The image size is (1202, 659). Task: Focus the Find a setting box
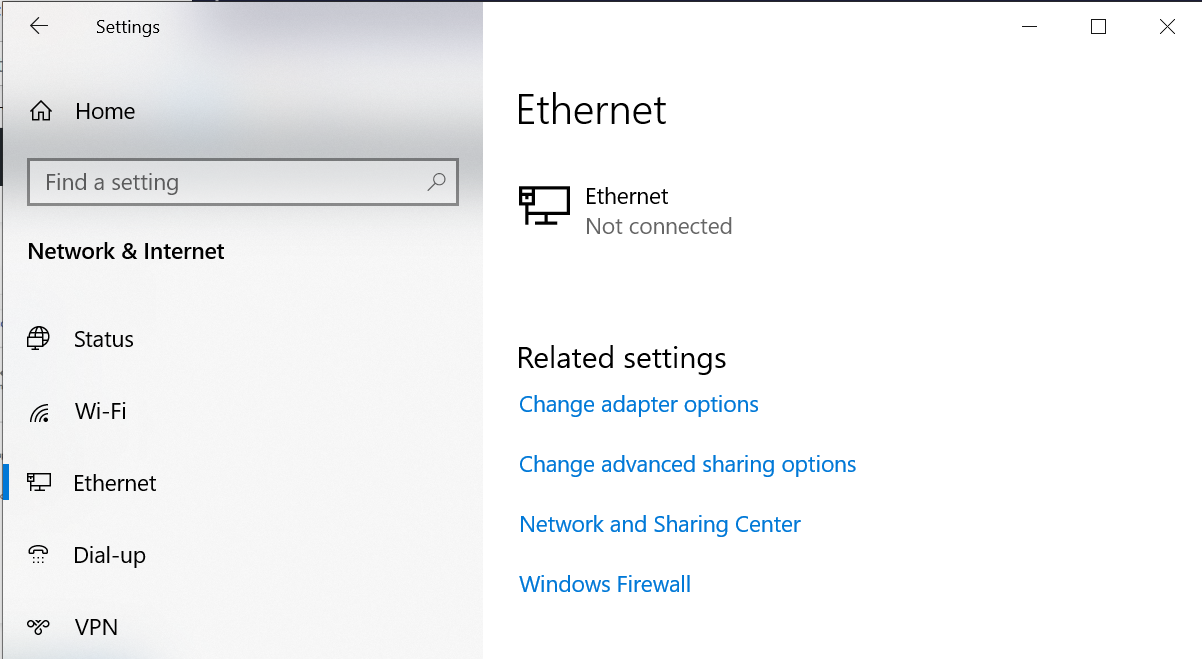[x=230, y=182]
